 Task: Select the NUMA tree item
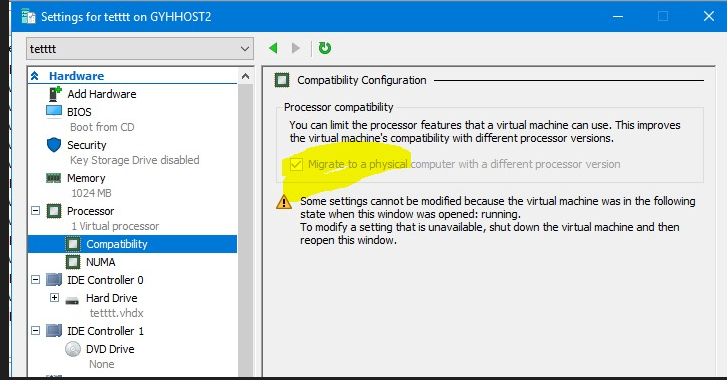(x=101, y=262)
